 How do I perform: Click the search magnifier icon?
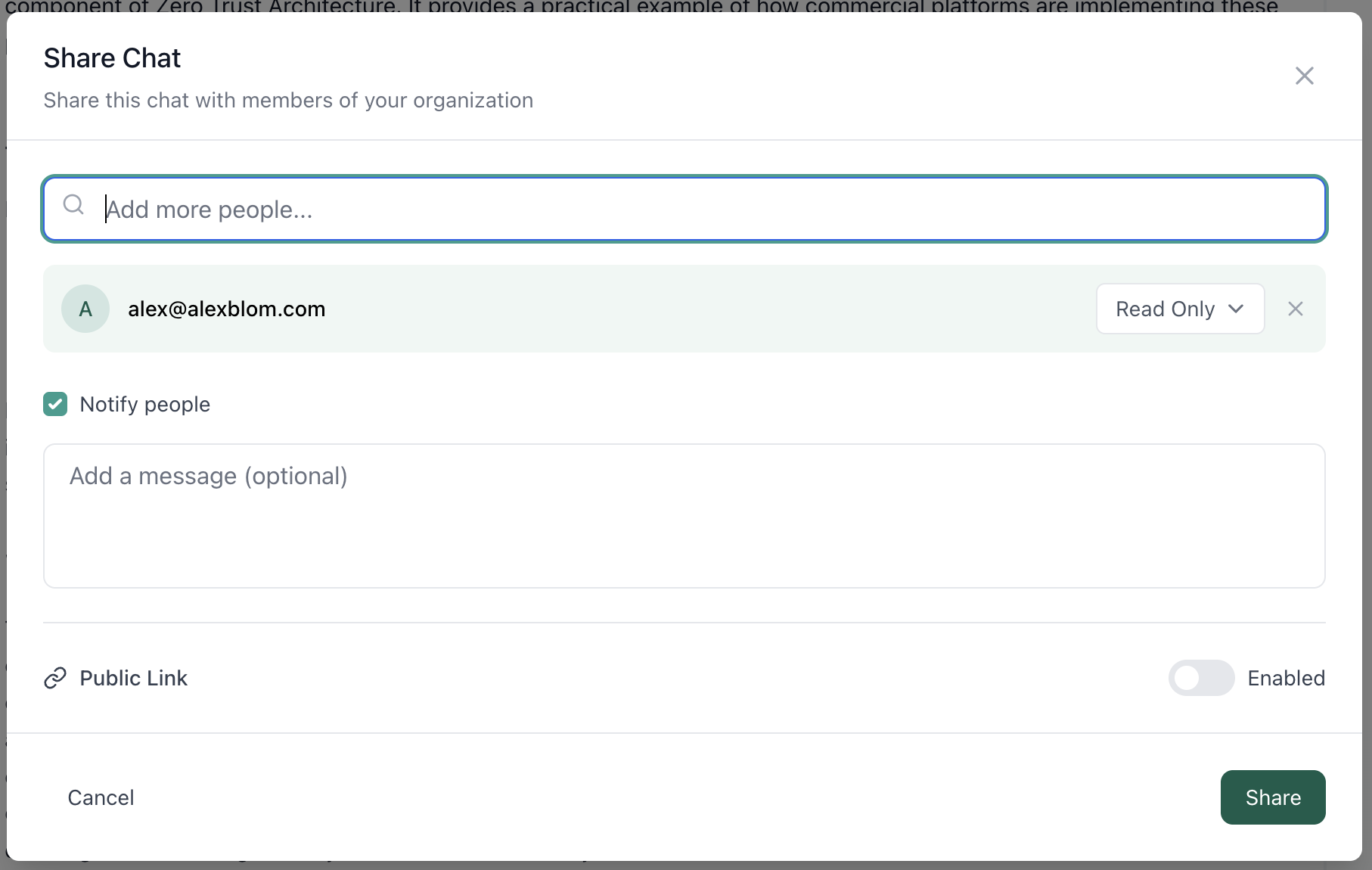point(73,205)
